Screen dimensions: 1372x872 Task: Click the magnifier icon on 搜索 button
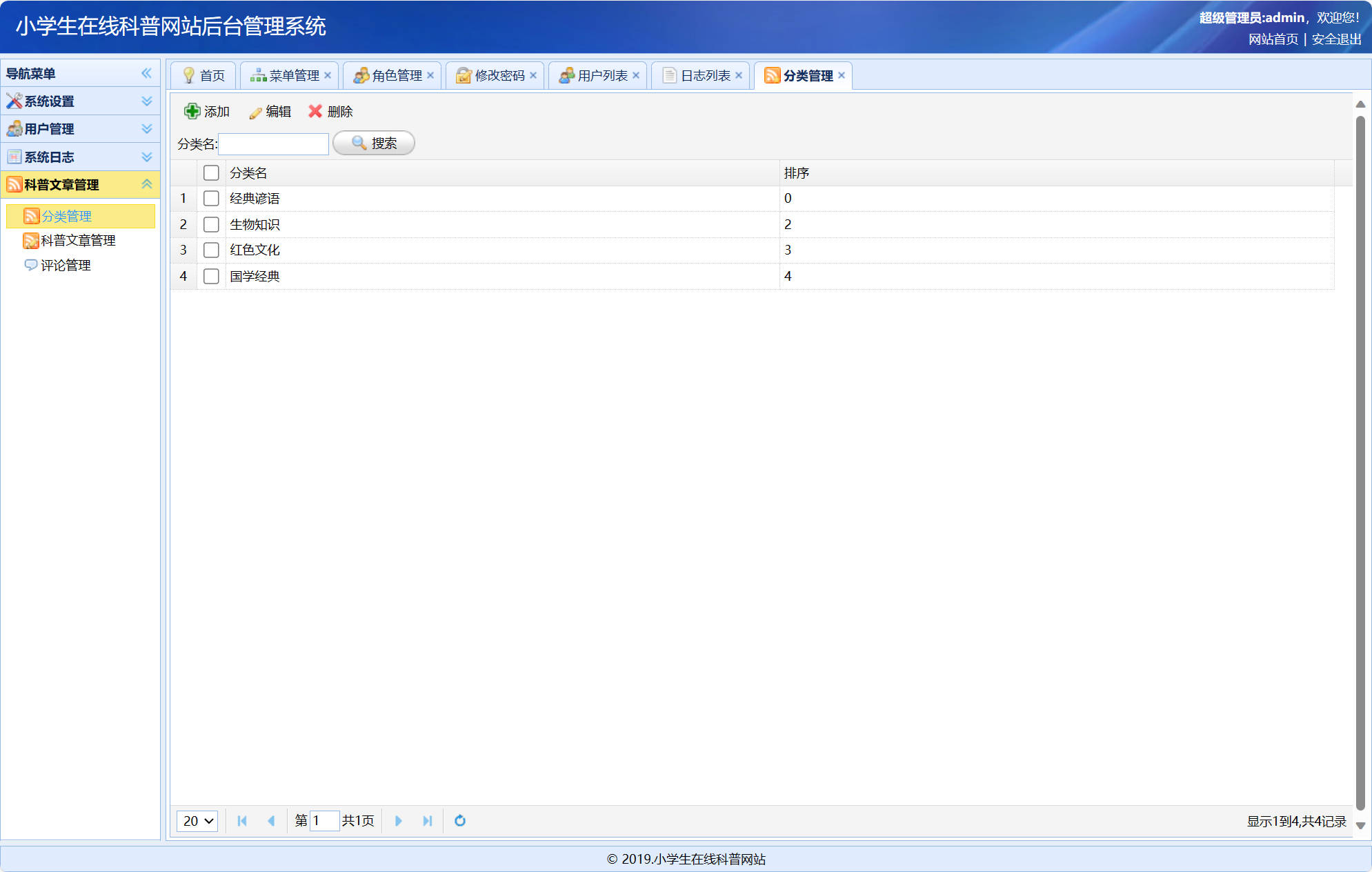358,143
